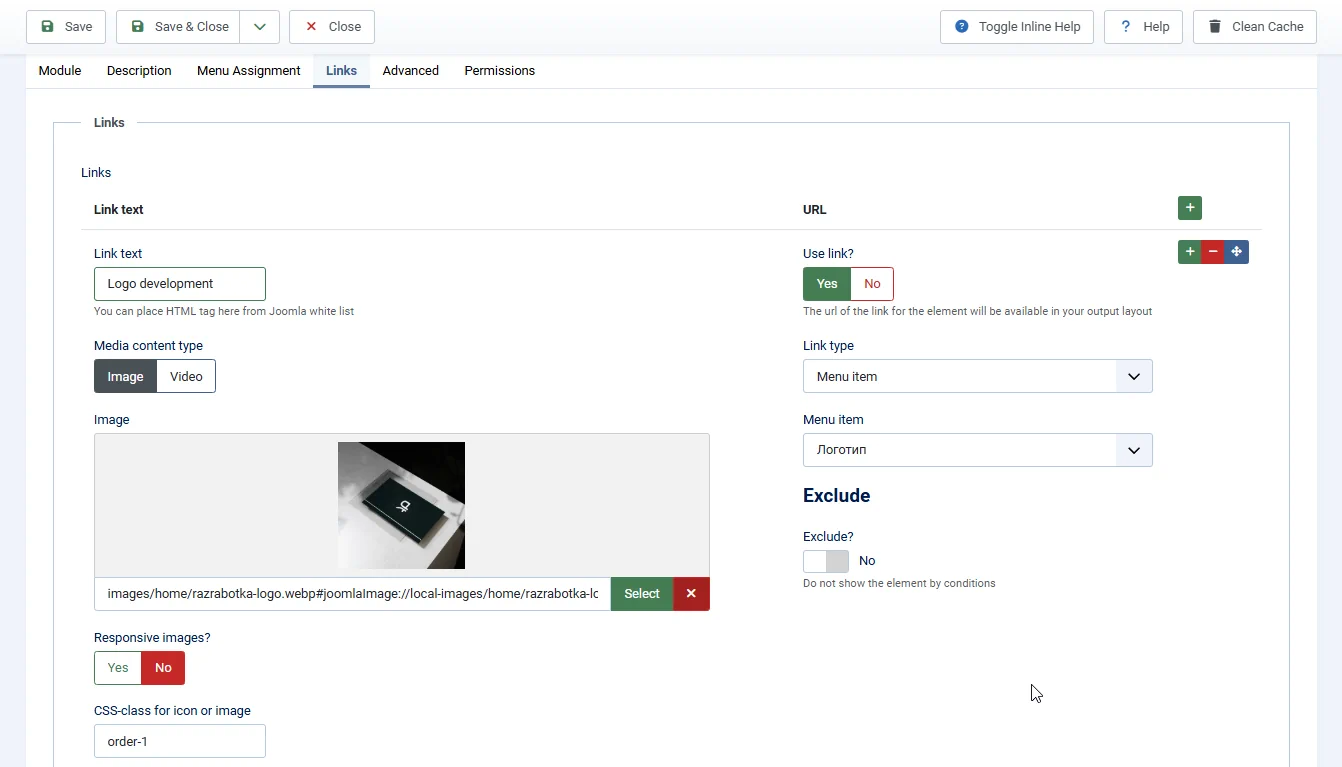The height and width of the screenshot is (767, 1342).
Task: Set Use link to No
Action: pyautogui.click(x=872, y=284)
